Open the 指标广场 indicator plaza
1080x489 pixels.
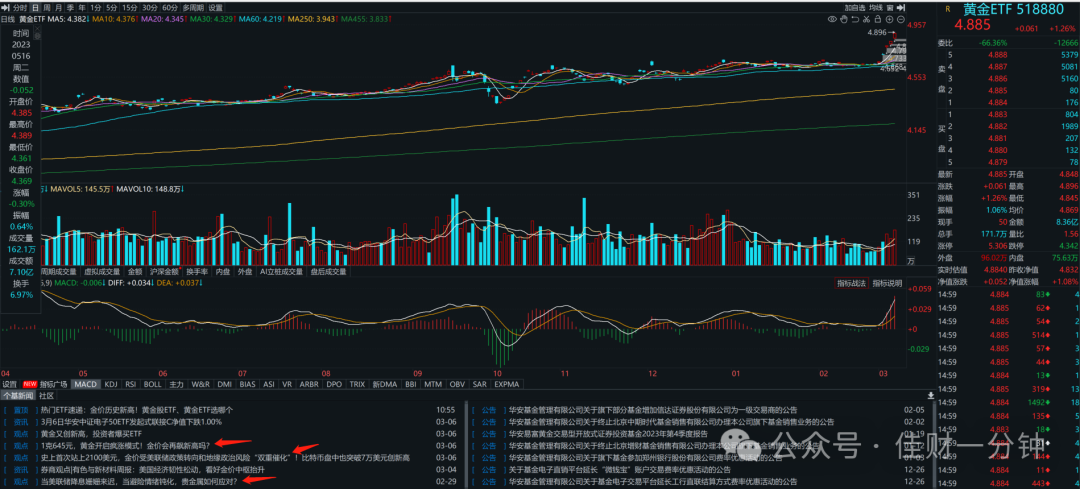pos(53,384)
